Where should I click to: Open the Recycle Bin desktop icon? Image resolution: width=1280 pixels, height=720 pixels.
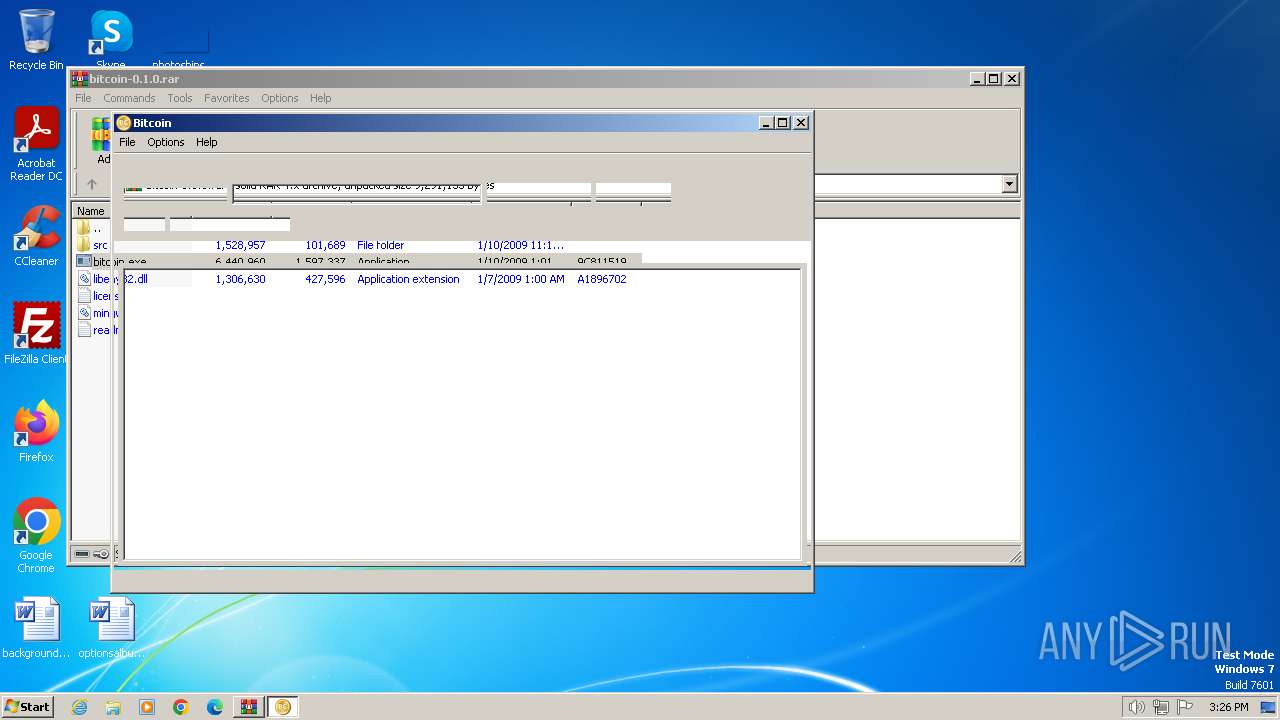(36, 40)
